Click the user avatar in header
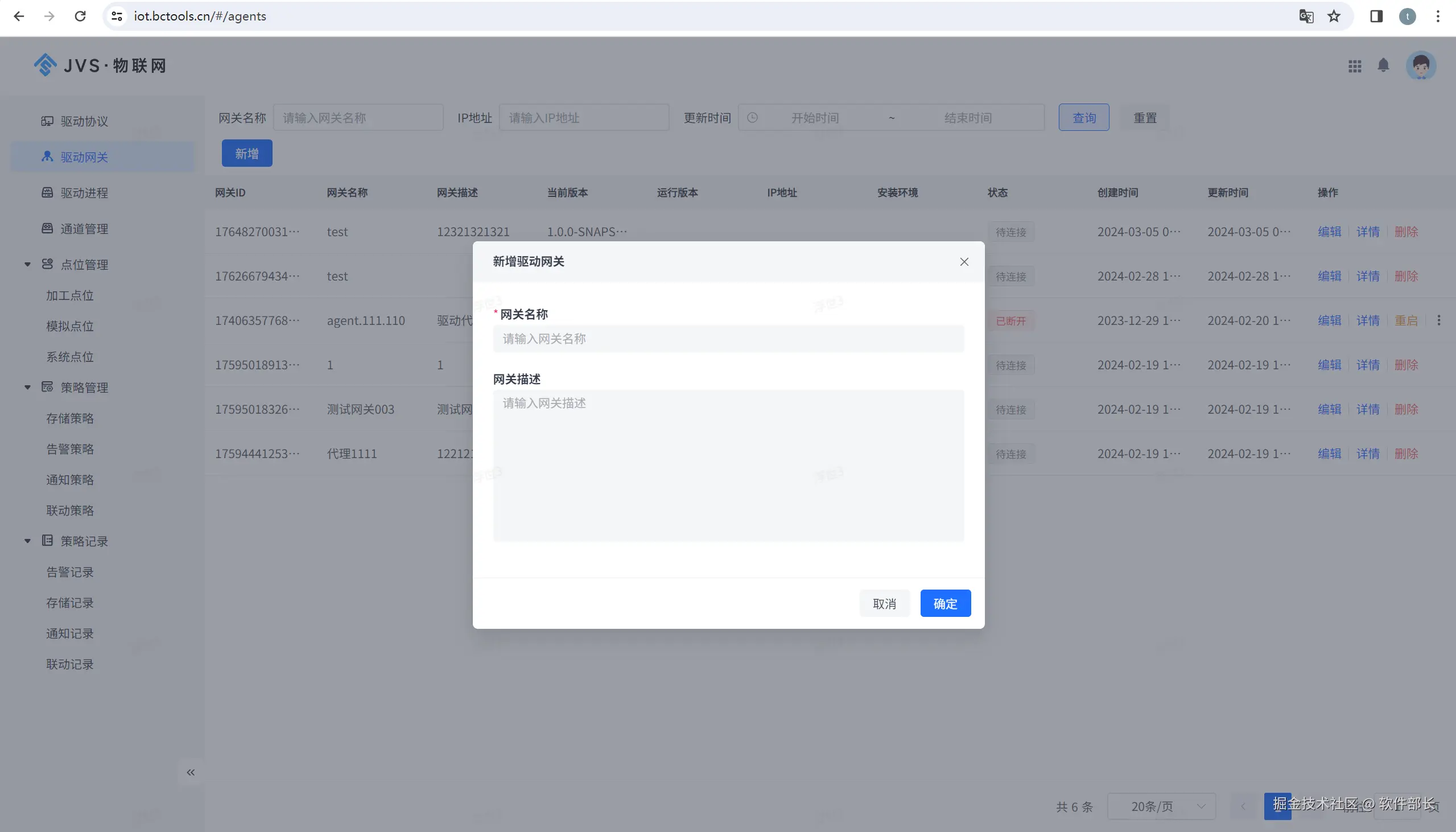Viewport: 1456px width, 832px height. tap(1421, 65)
